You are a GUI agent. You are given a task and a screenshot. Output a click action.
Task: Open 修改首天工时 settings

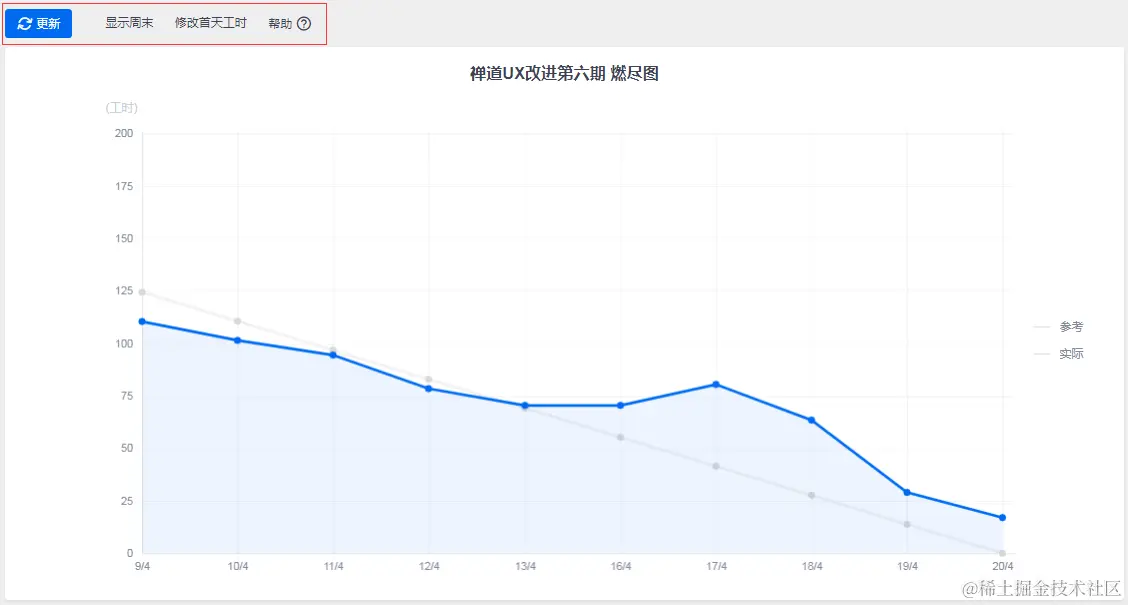point(210,23)
